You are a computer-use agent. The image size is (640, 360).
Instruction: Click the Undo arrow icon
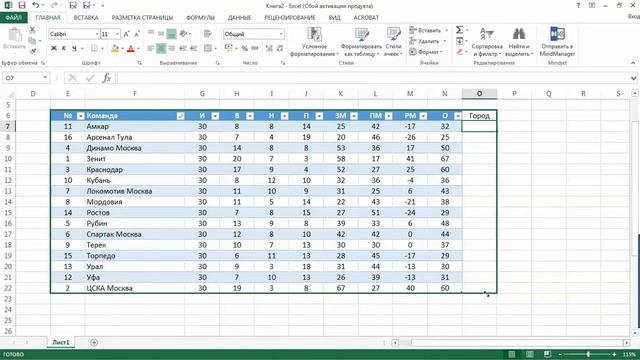(x=36, y=5)
